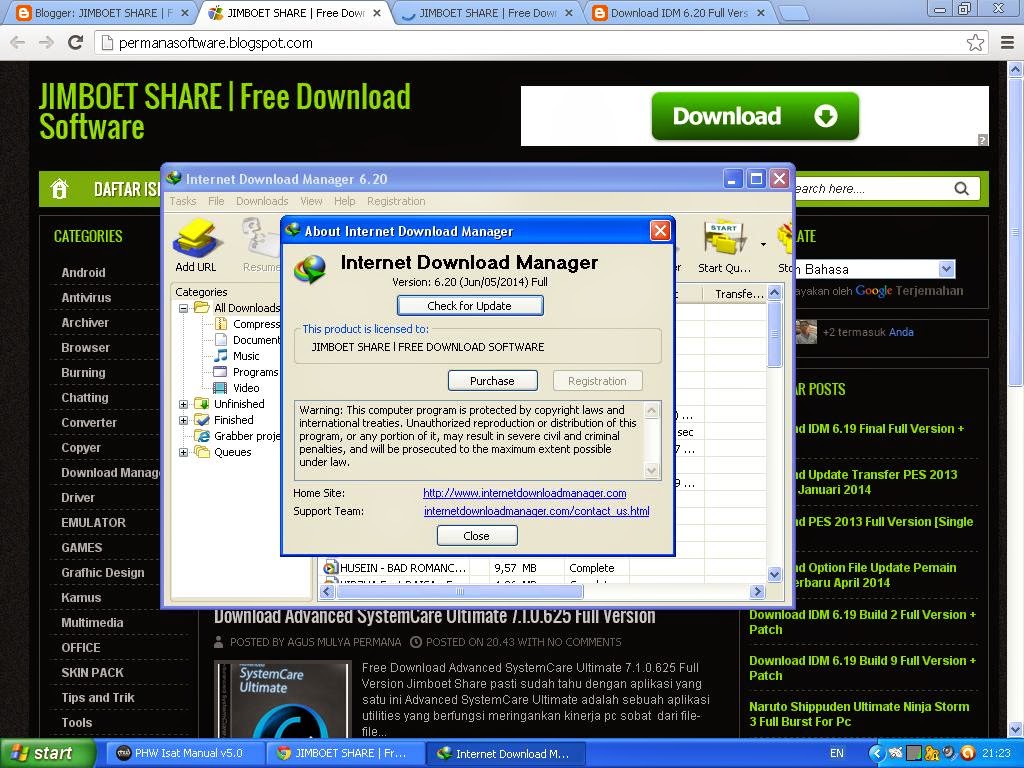Open the Start Queue dropdown arrow
The height and width of the screenshot is (768, 1024).
(763, 245)
